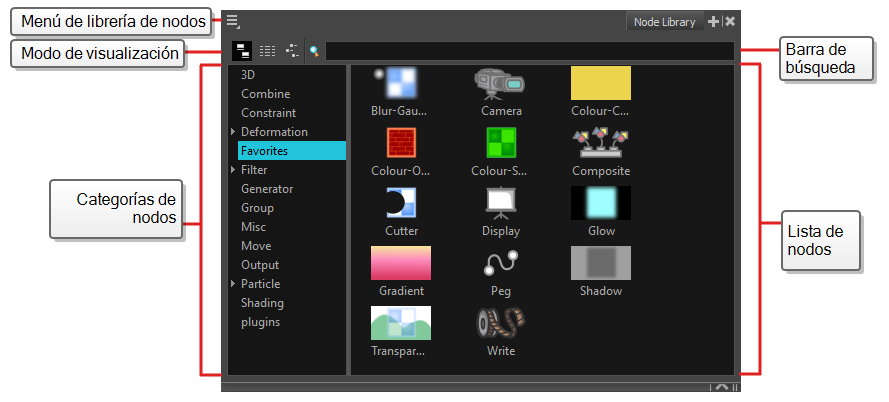Select the Transparency node icon

[401, 323]
